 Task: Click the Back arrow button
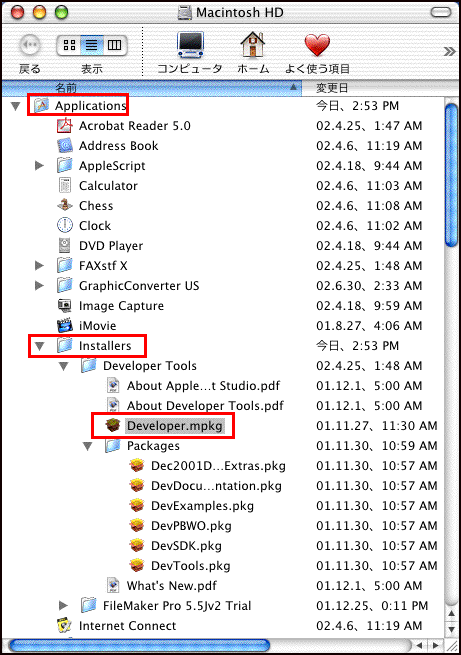[x=30, y=45]
